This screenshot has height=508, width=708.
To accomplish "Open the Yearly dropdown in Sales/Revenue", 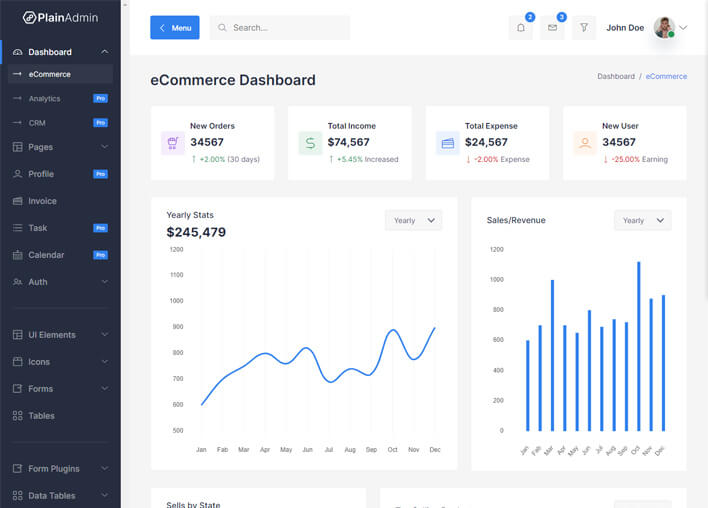I will pos(642,220).
